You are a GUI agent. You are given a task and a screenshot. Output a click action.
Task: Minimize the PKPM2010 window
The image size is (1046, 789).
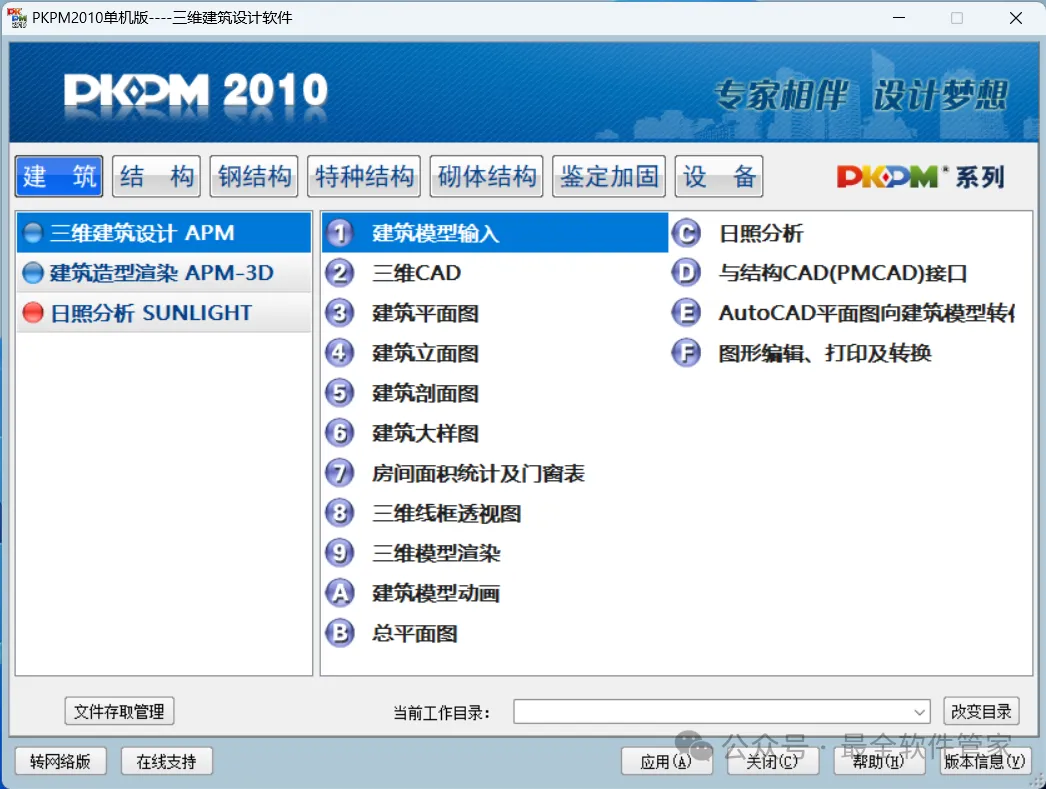tap(899, 18)
